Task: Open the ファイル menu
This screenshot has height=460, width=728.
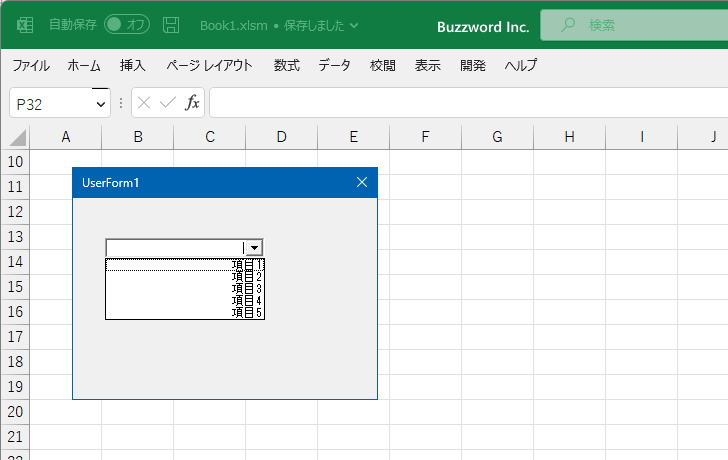Action: coord(31,65)
